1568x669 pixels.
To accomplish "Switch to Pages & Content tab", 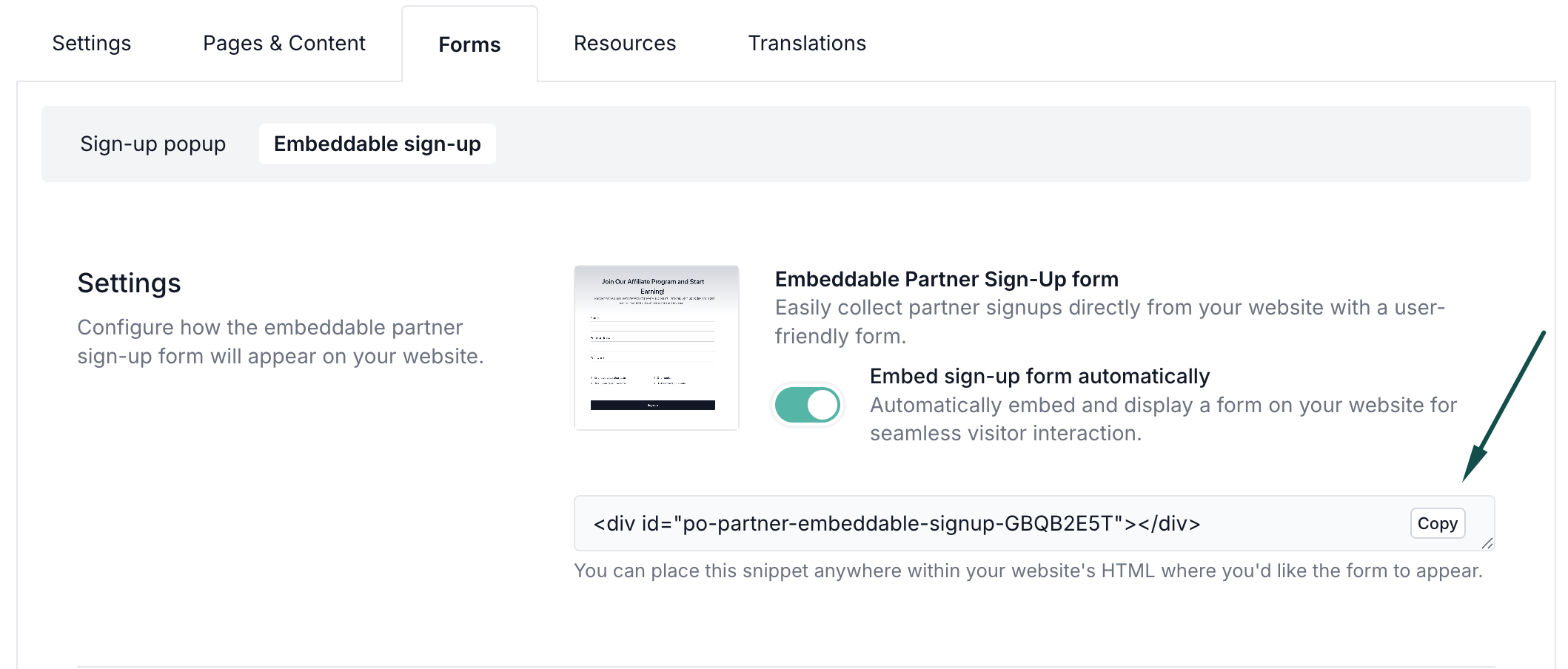I will click(284, 43).
